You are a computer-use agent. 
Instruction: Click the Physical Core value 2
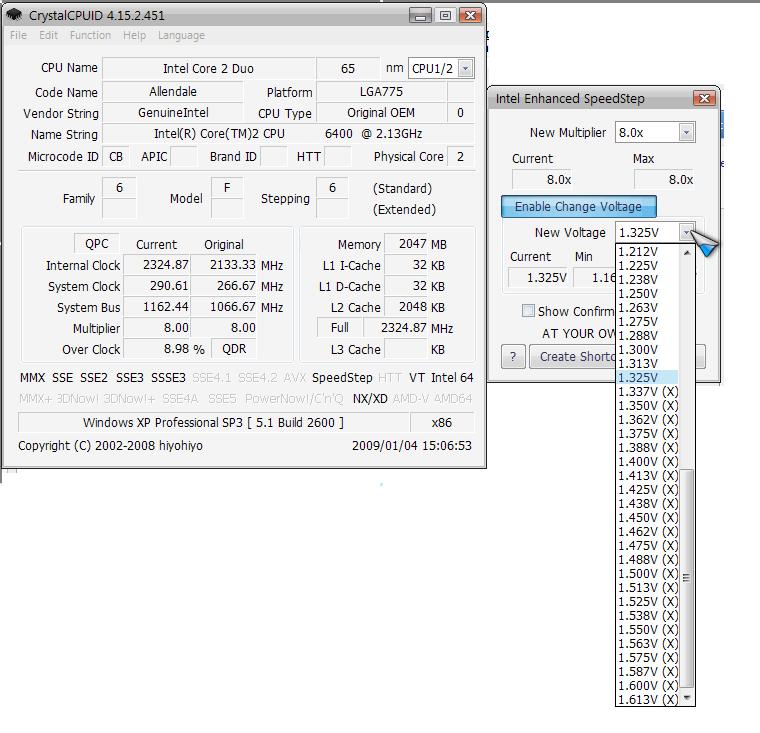(460, 157)
